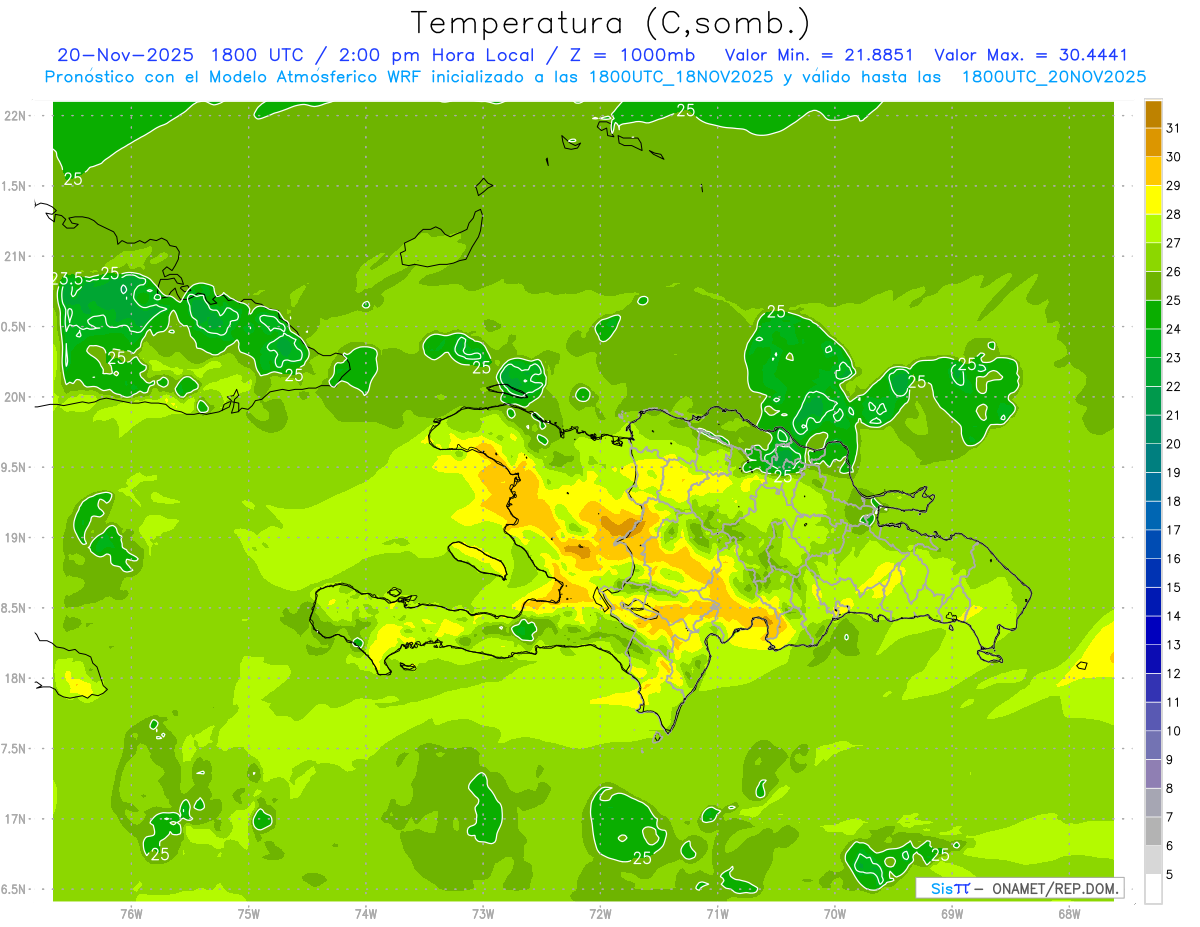The height and width of the screenshot is (927, 1200).
Task: Click the blue 'Sis' logo text
Action: [940, 888]
